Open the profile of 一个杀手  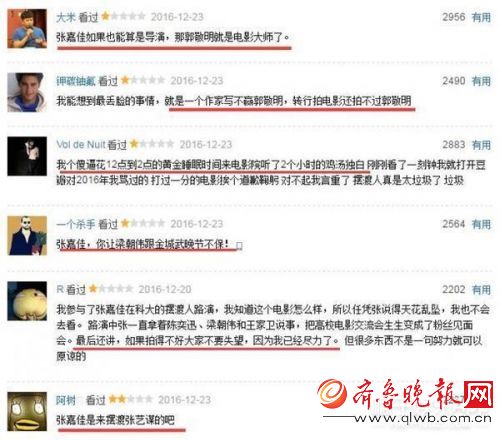coord(76,224)
